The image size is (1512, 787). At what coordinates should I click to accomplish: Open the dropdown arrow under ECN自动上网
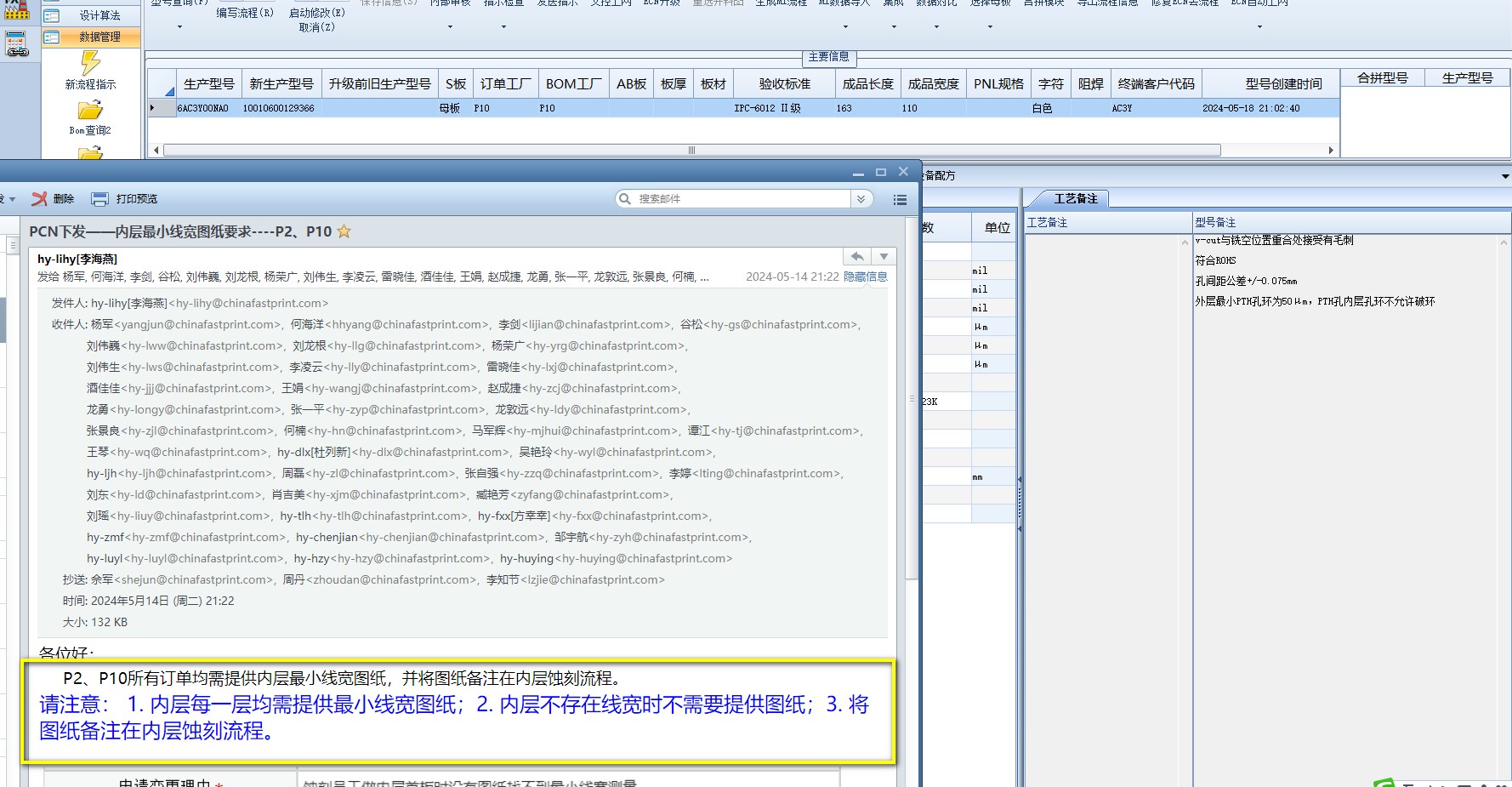(x=1259, y=27)
